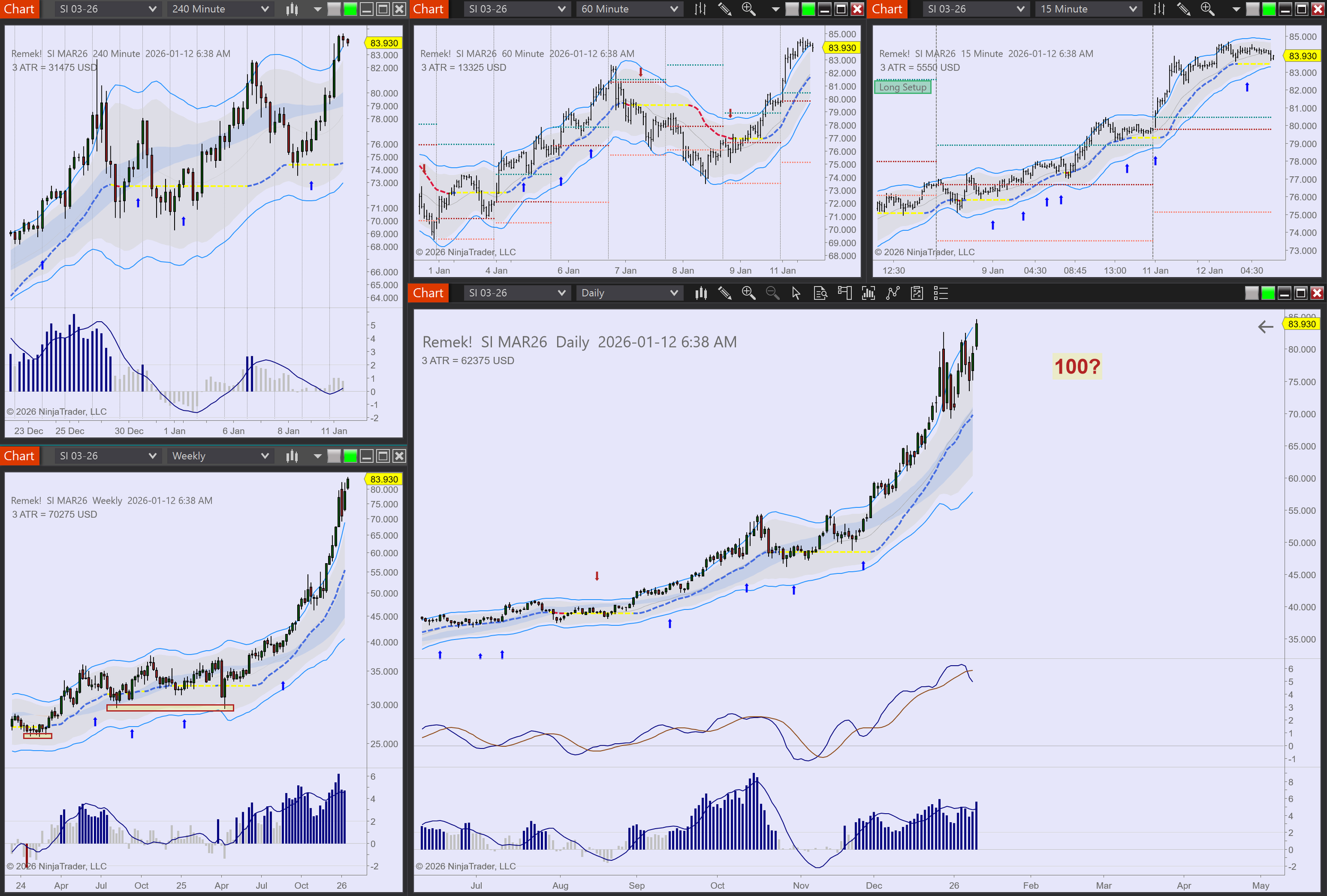Screen dimensions: 1327x896
Task: Click the Chart tab of the Weekly window
Action: (x=19, y=456)
